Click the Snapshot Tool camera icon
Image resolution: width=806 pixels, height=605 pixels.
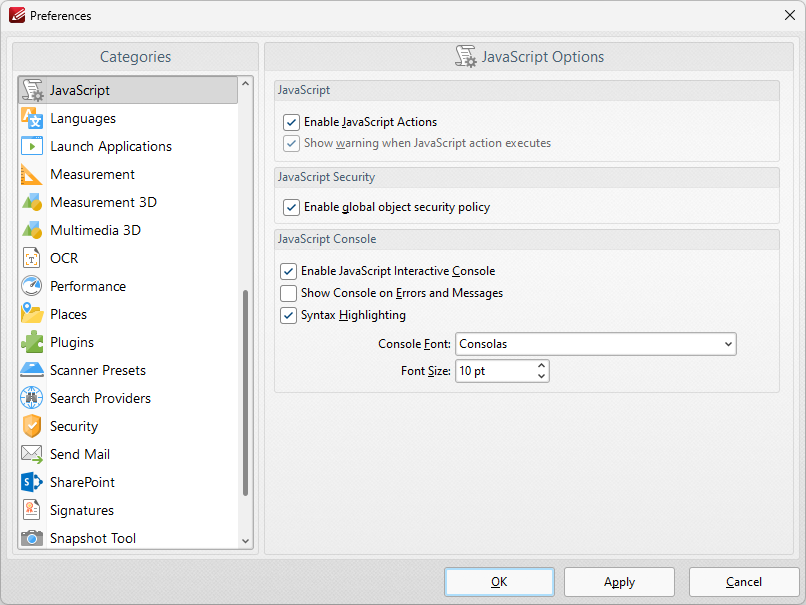32,538
